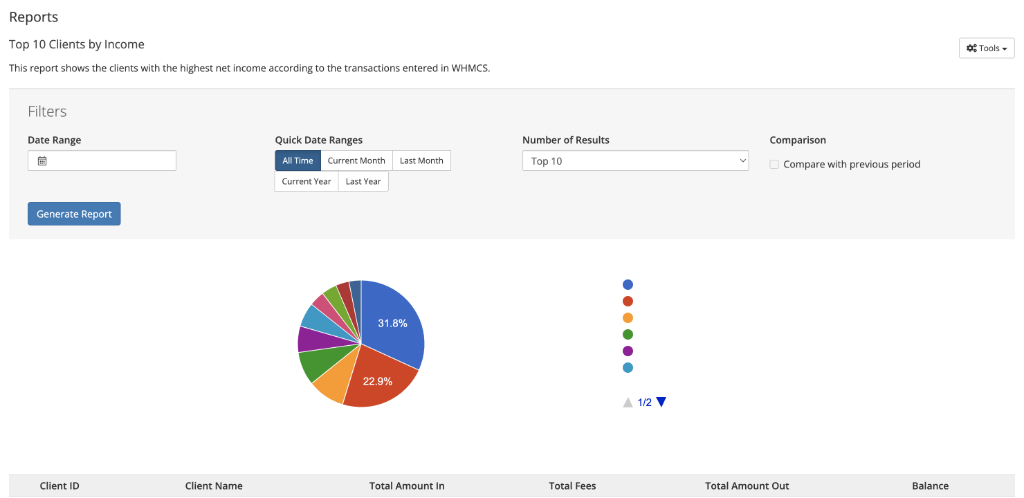Click the previous page arrow in chart legend
1024x498 pixels.
click(x=628, y=402)
